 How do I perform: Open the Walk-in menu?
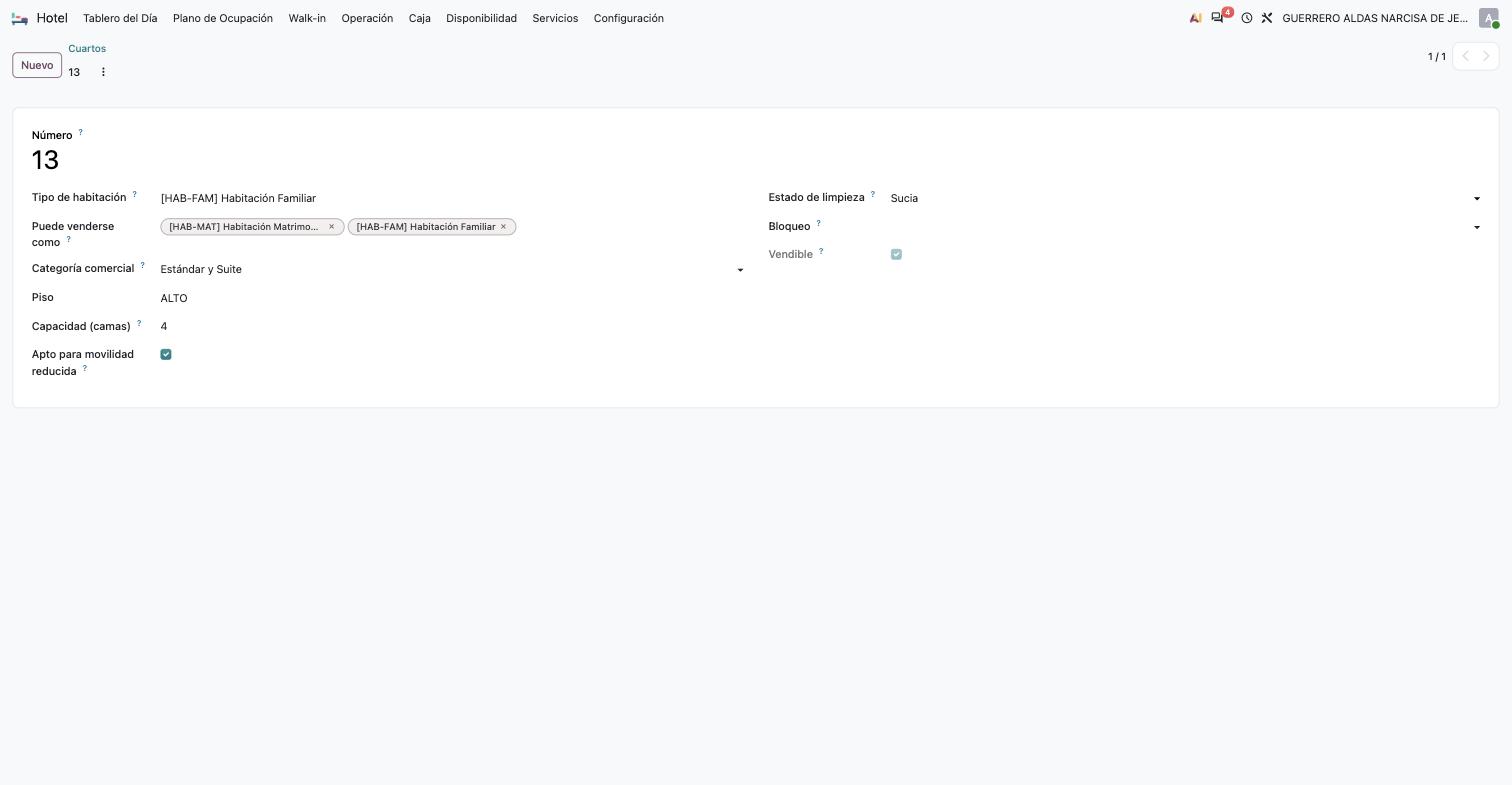pyautogui.click(x=307, y=18)
